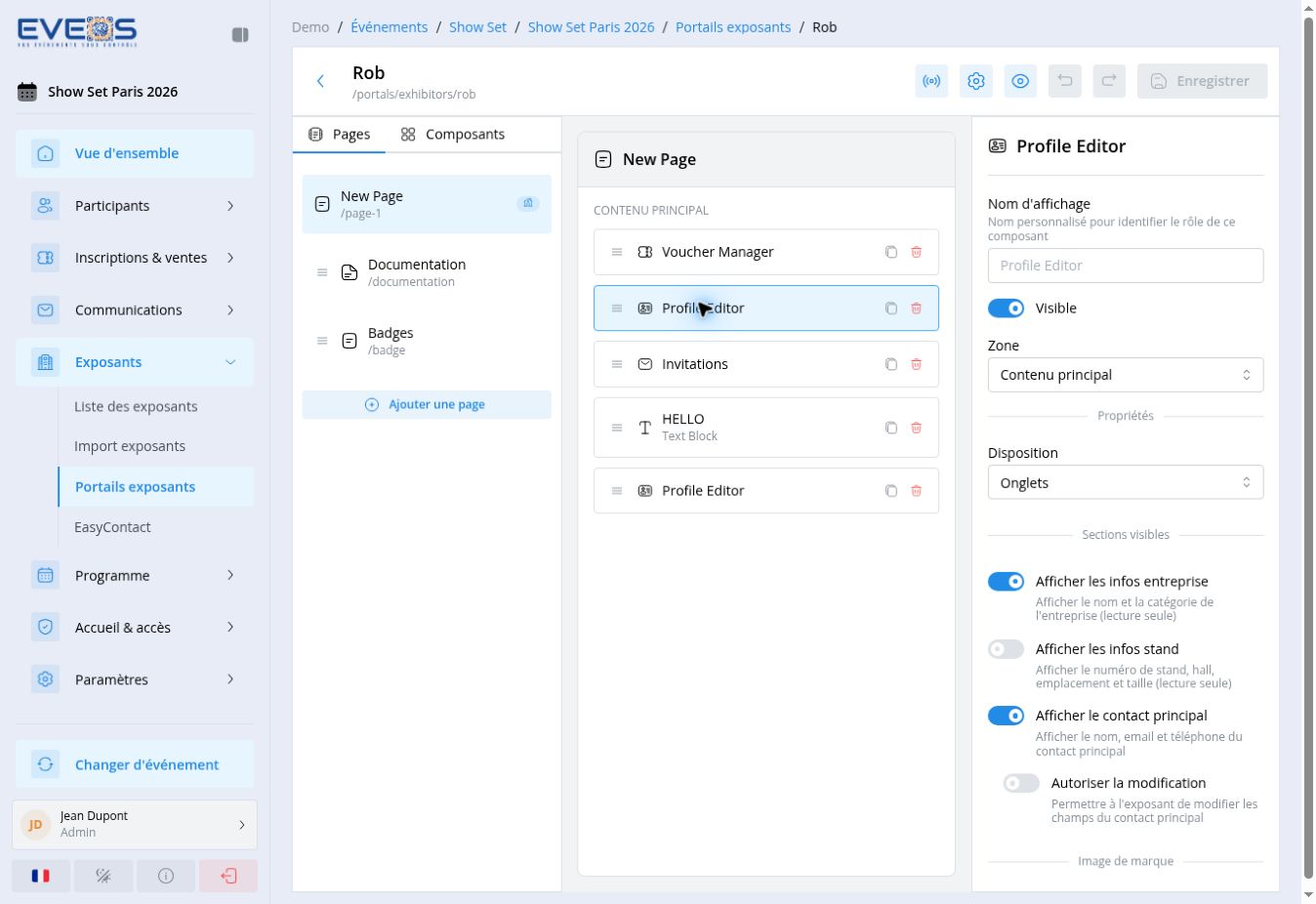The width and height of the screenshot is (1316, 904).
Task: Select the New Page entry
Action: click(427, 204)
